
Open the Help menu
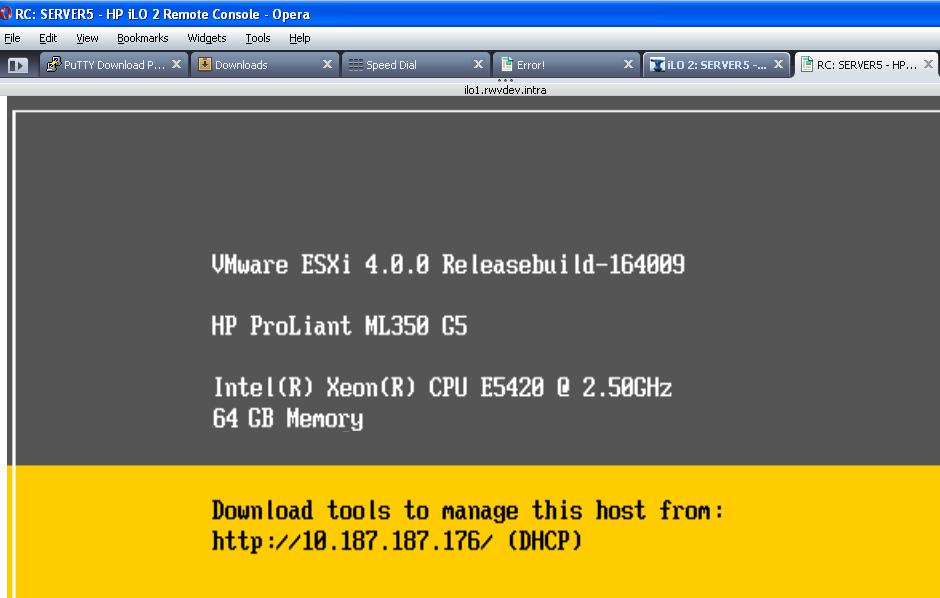300,38
